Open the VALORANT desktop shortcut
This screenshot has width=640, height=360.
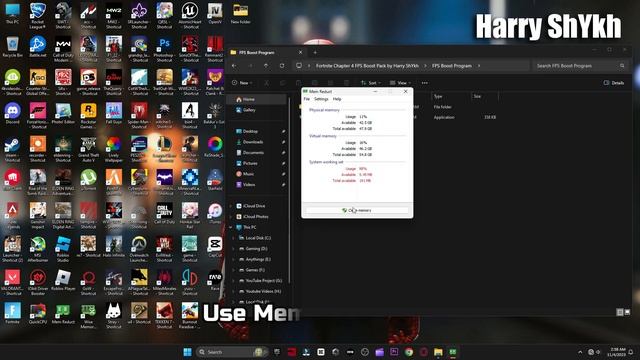click(12, 282)
